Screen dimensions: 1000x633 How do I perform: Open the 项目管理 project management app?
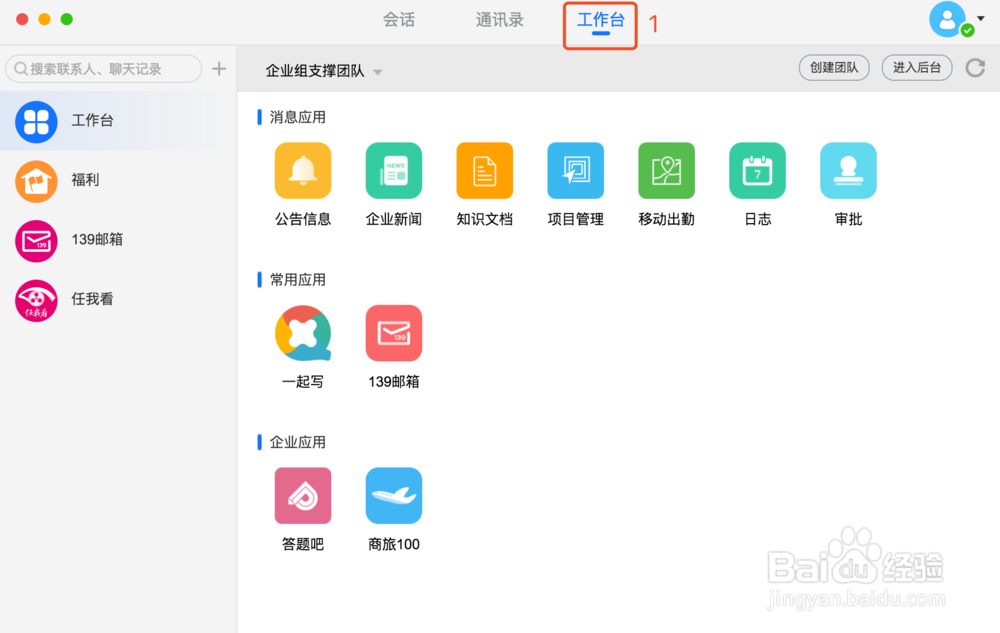click(x=575, y=170)
